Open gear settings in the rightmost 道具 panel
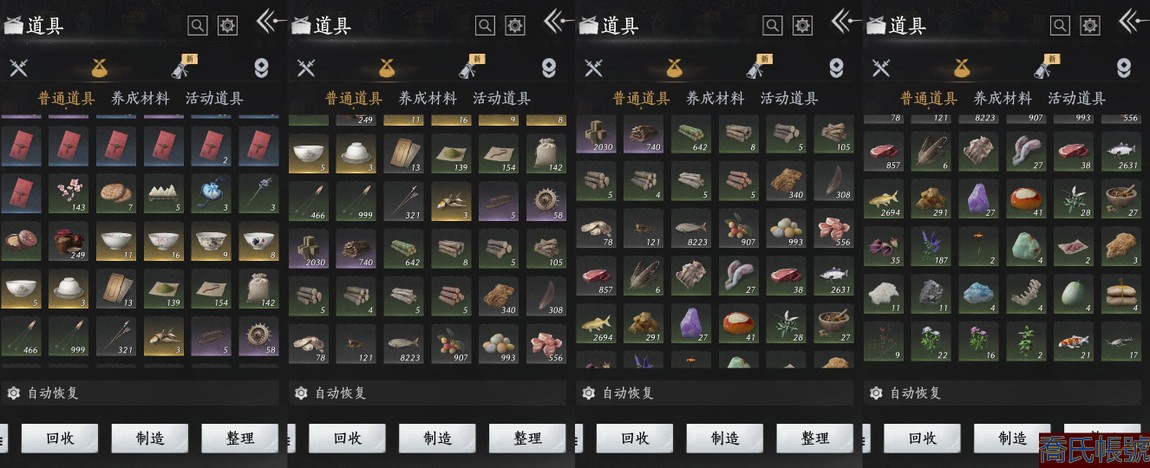Image resolution: width=1150 pixels, height=468 pixels. click(1091, 26)
